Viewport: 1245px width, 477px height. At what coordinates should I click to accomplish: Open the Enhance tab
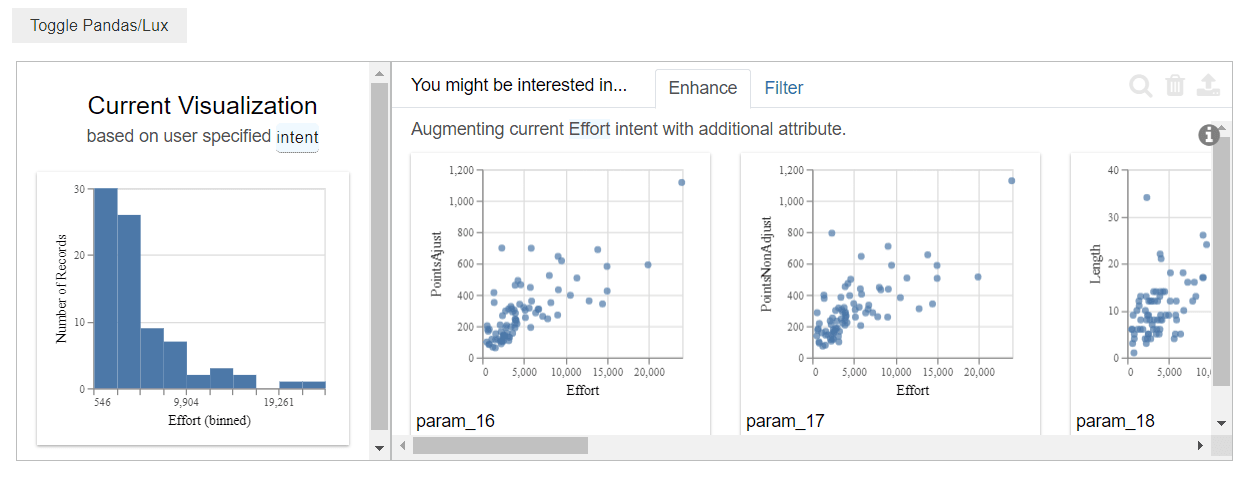point(703,88)
